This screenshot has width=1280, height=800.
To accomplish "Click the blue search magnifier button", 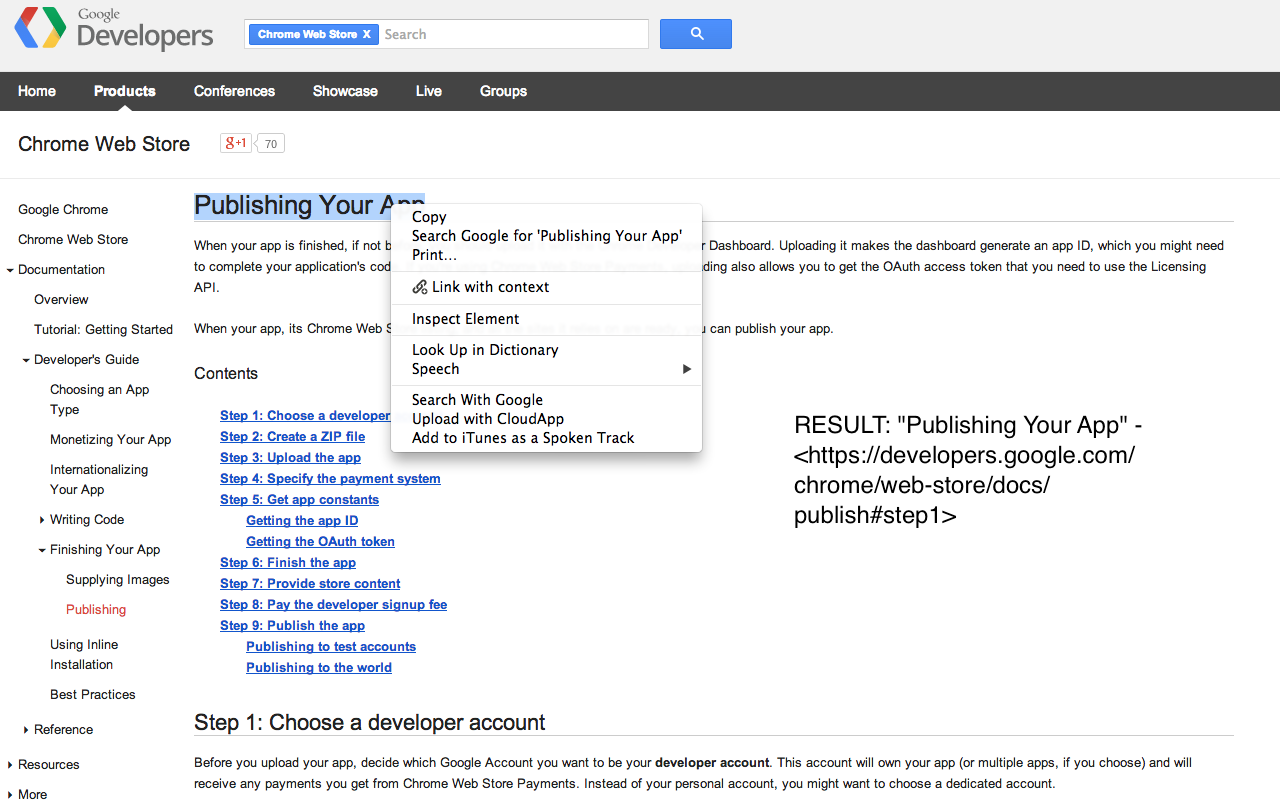I will point(696,34).
